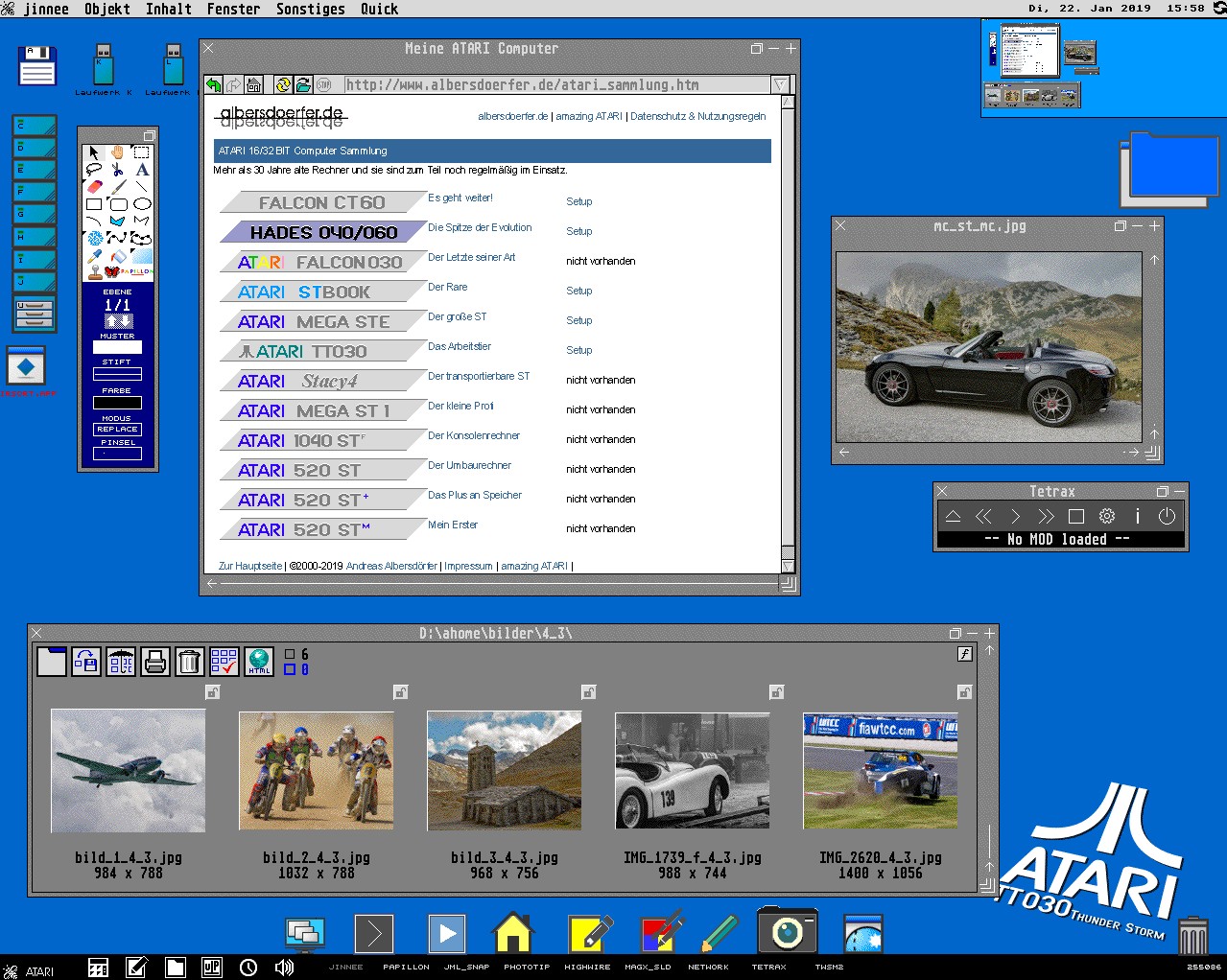
Task: Open Tetrax settings gear
Action: coord(1106,516)
